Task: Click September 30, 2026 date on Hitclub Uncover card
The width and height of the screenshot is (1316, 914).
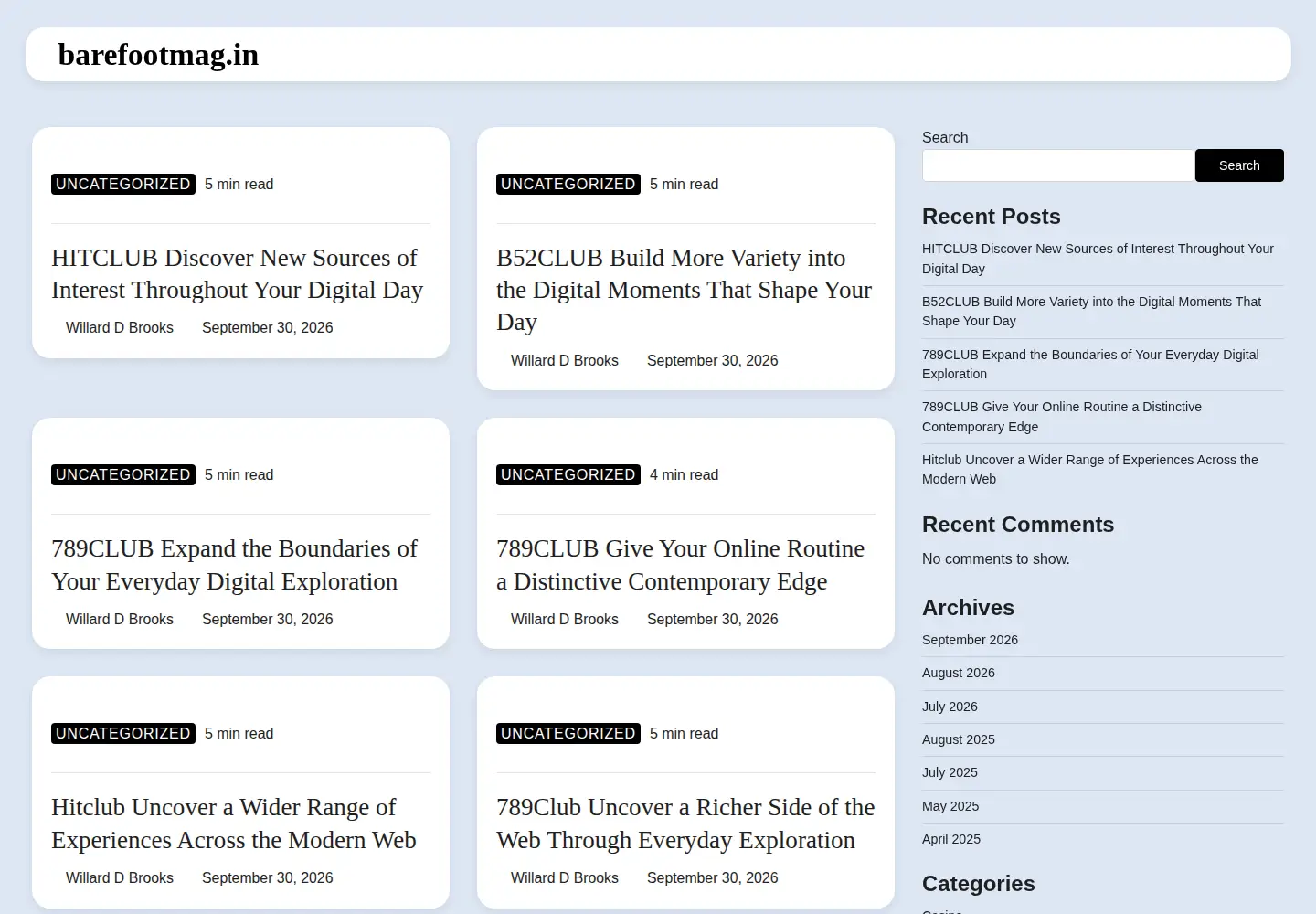Action: (267, 877)
